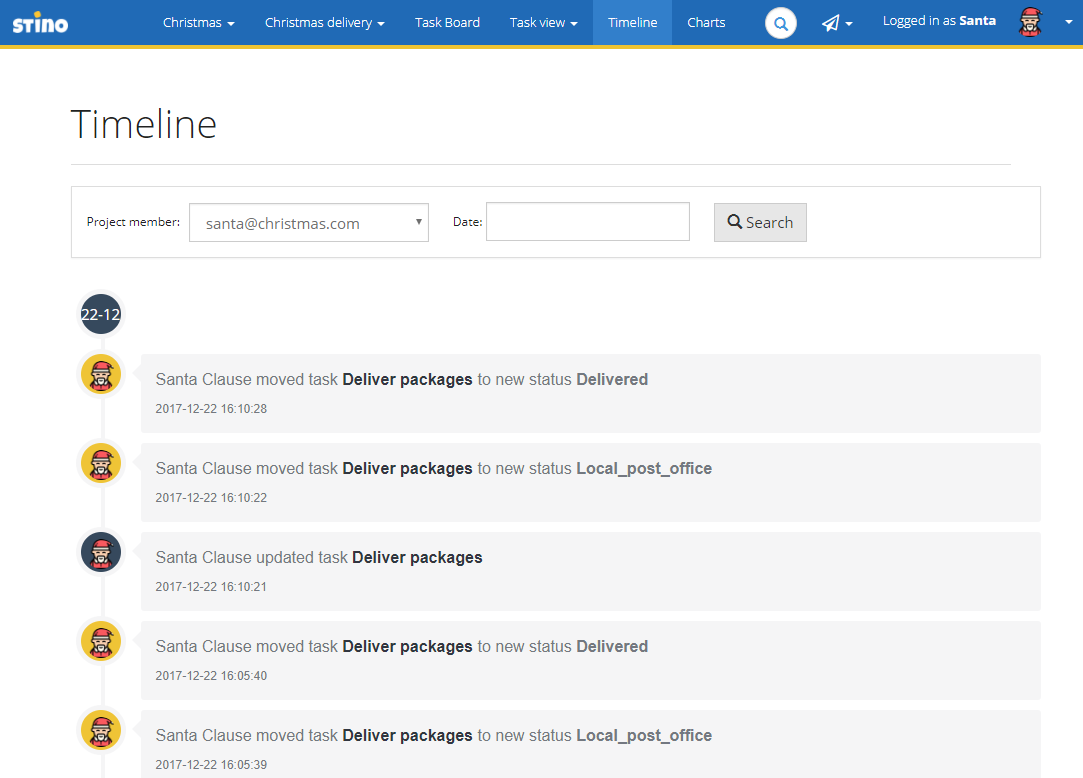Screen dimensions: 1083x778
Task: Open the paper plane menu
Action: (837, 23)
